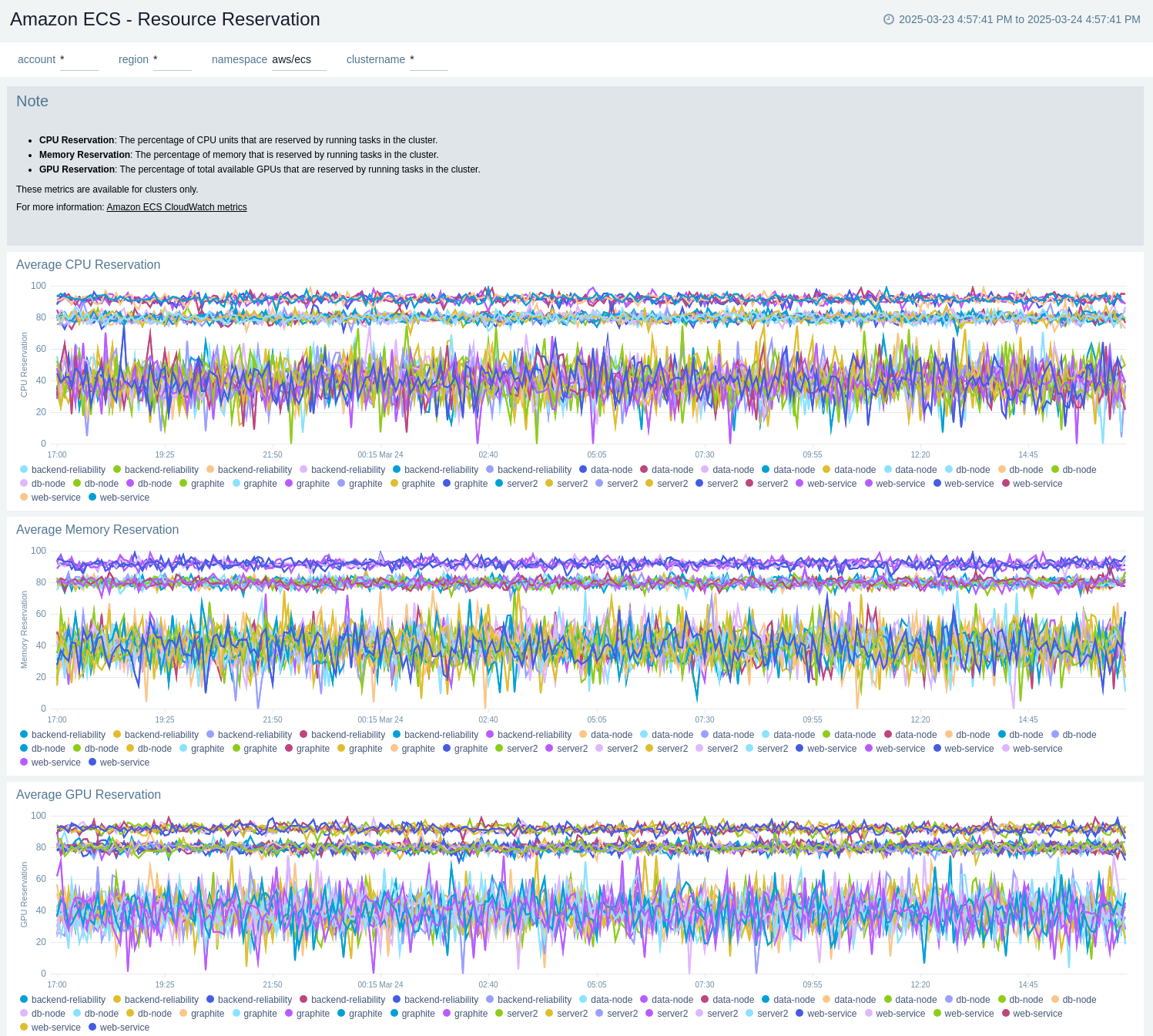The height and width of the screenshot is (1036, 1153).
Task: Click '07:30' time tick on Memory chart
Action: tap(705, 720)
